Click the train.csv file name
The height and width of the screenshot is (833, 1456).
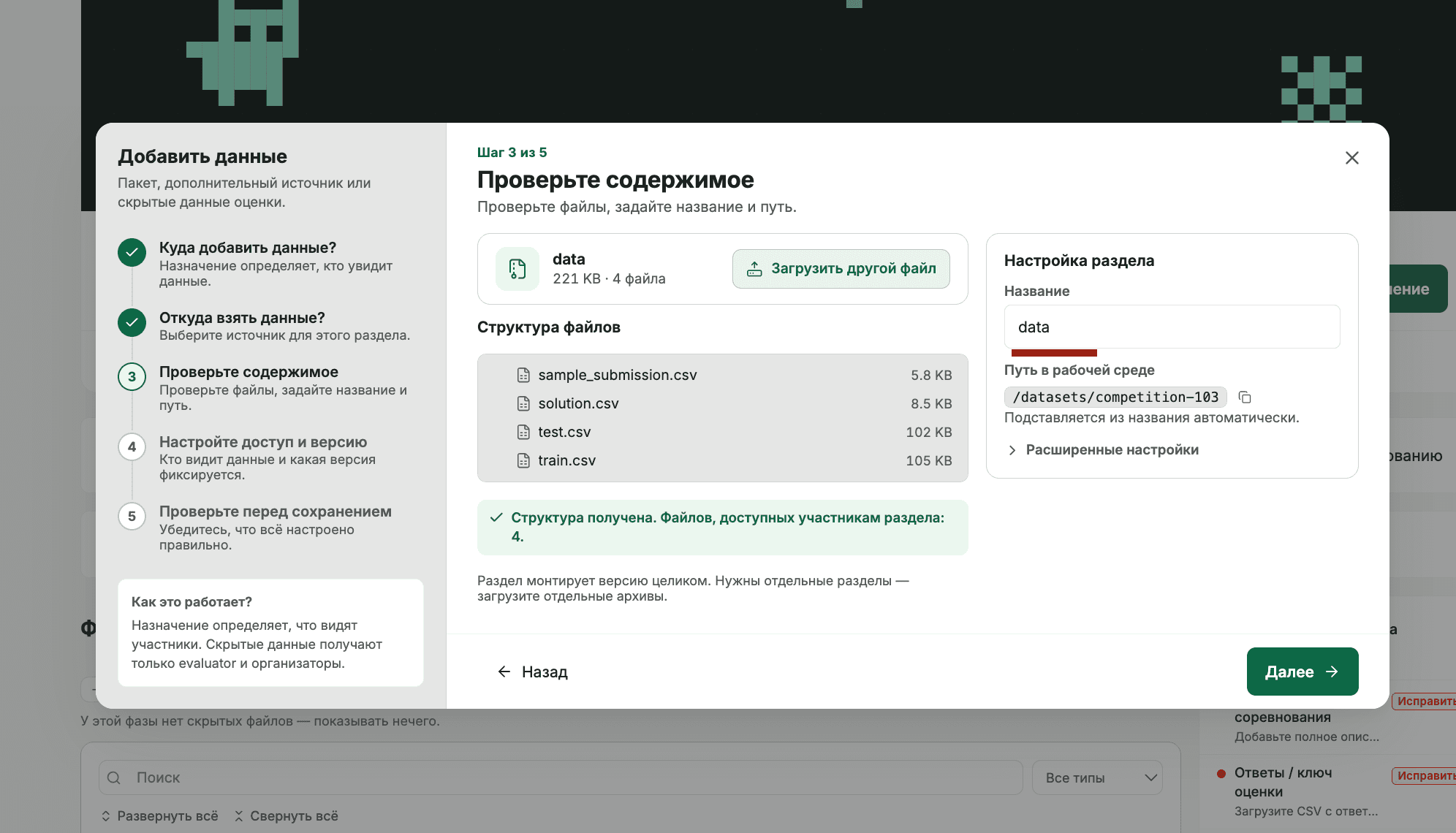pos(566,460)
